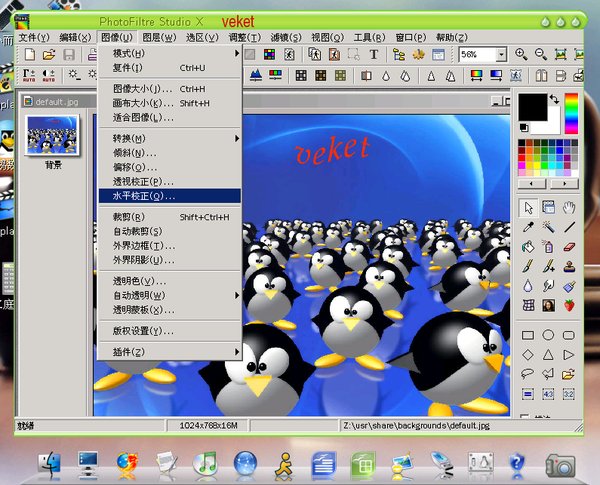Select the Hand (move view) tool

click(x=568, y=207)
